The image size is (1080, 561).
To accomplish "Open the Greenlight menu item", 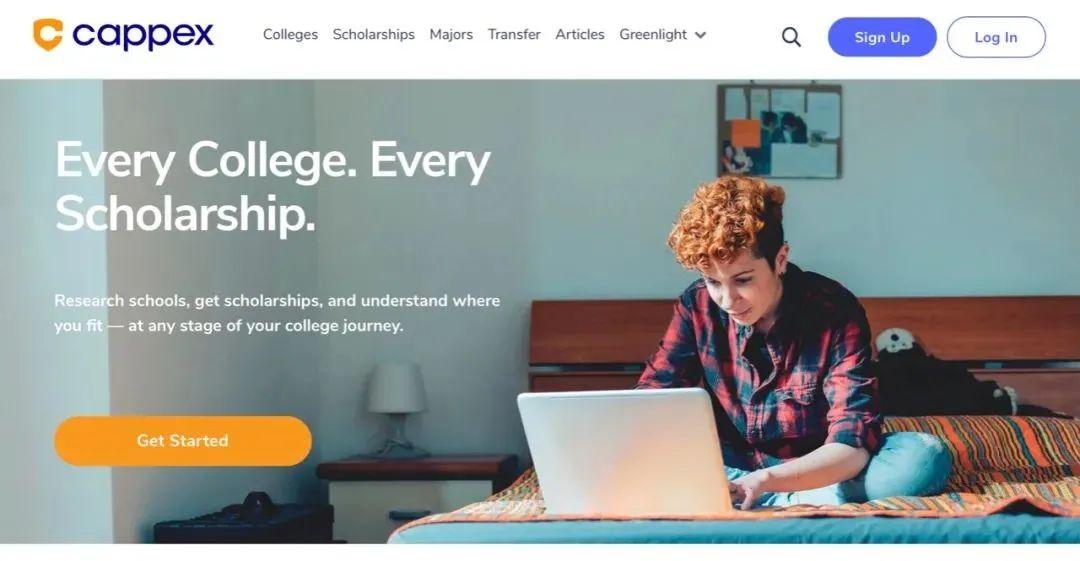I will coord(653,34).
